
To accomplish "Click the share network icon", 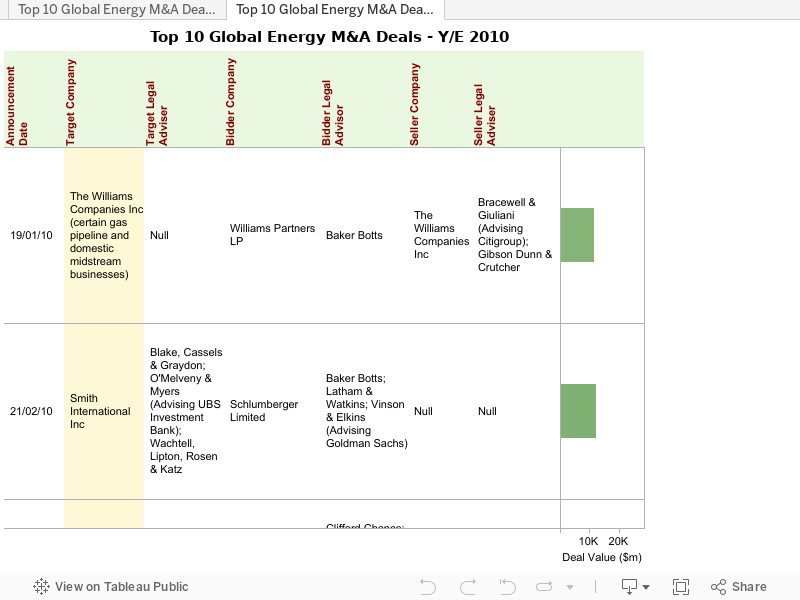I will coord(718,587).
